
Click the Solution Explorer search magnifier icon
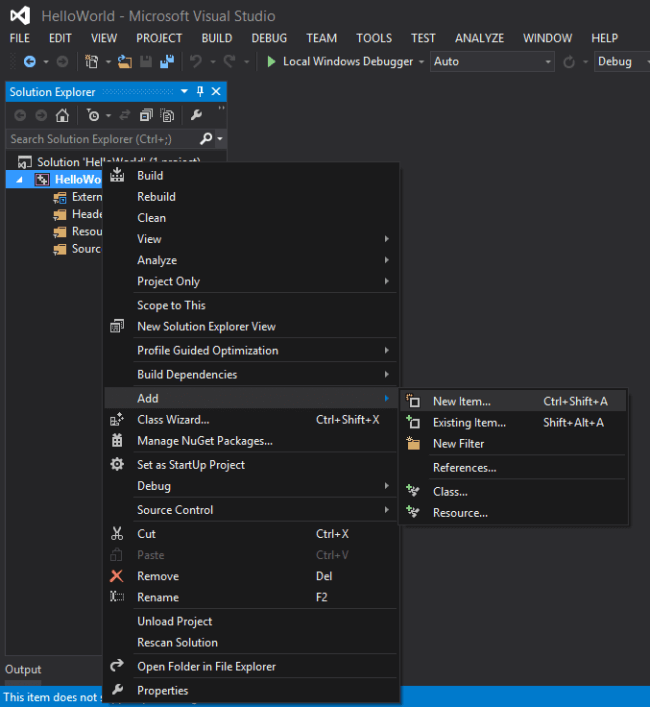pos(206,138)
